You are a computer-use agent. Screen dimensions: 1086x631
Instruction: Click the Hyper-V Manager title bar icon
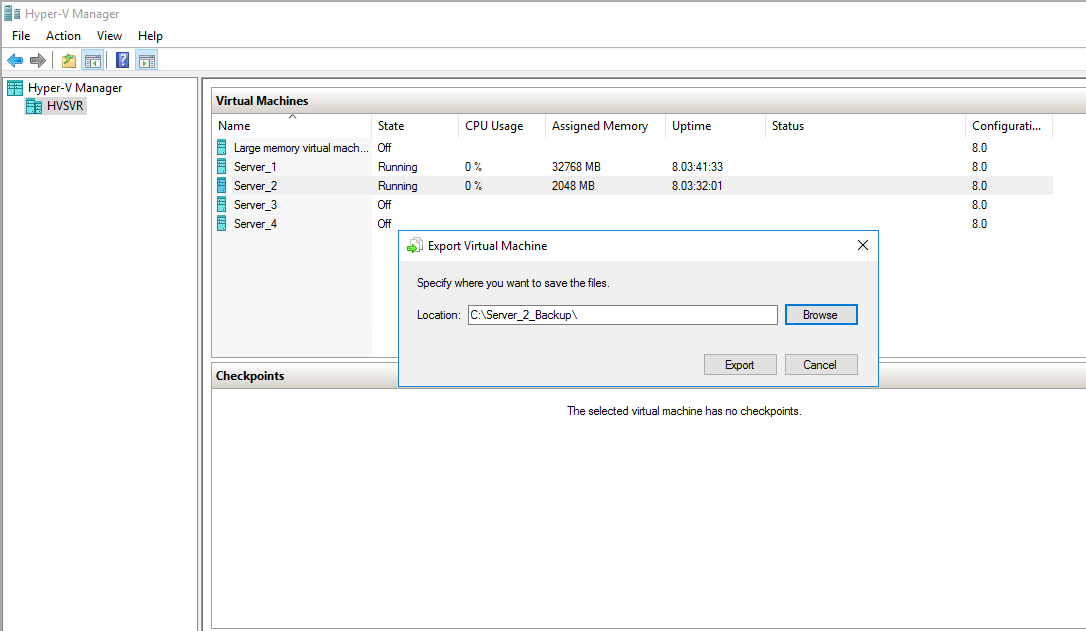pos(12,13)
